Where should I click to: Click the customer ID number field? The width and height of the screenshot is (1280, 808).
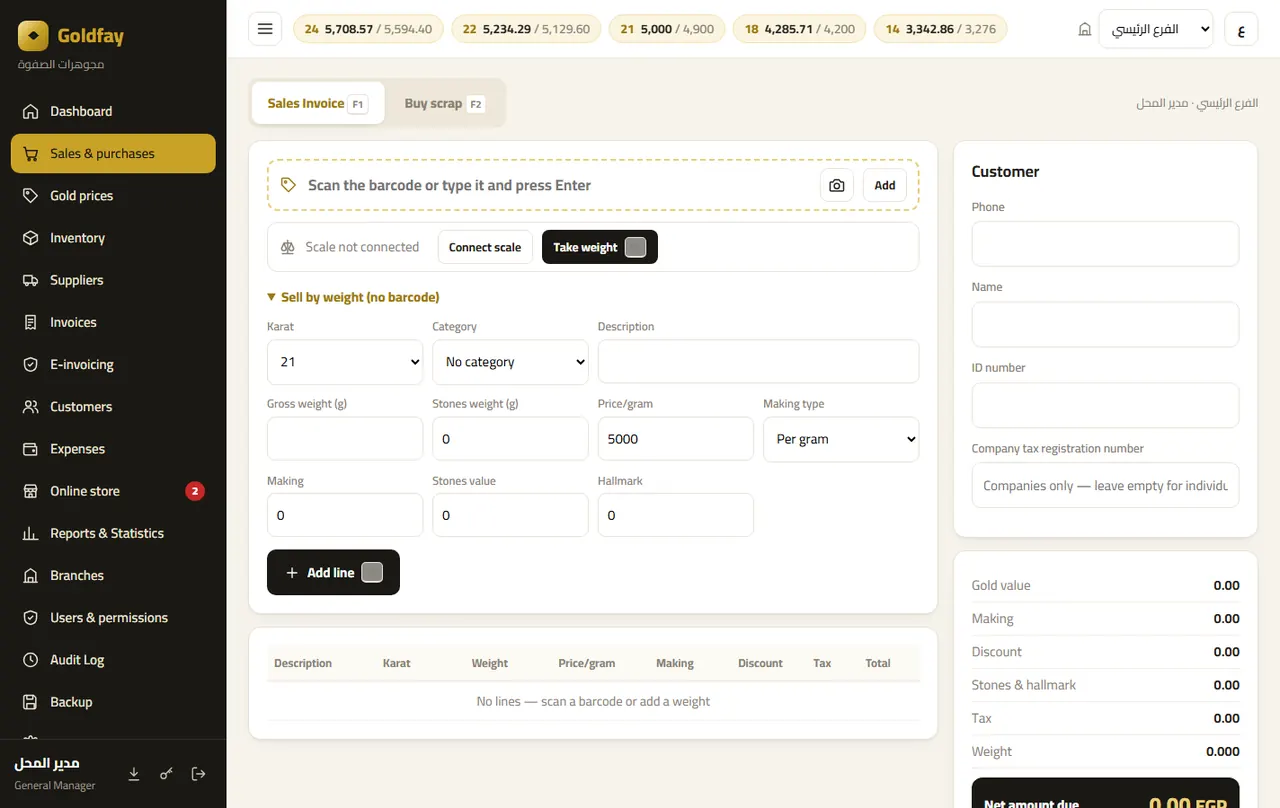(1105, 405)
